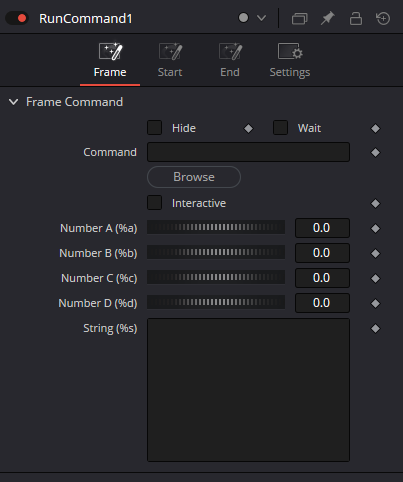Click the Number C keyframe diamond

(375, 278)
